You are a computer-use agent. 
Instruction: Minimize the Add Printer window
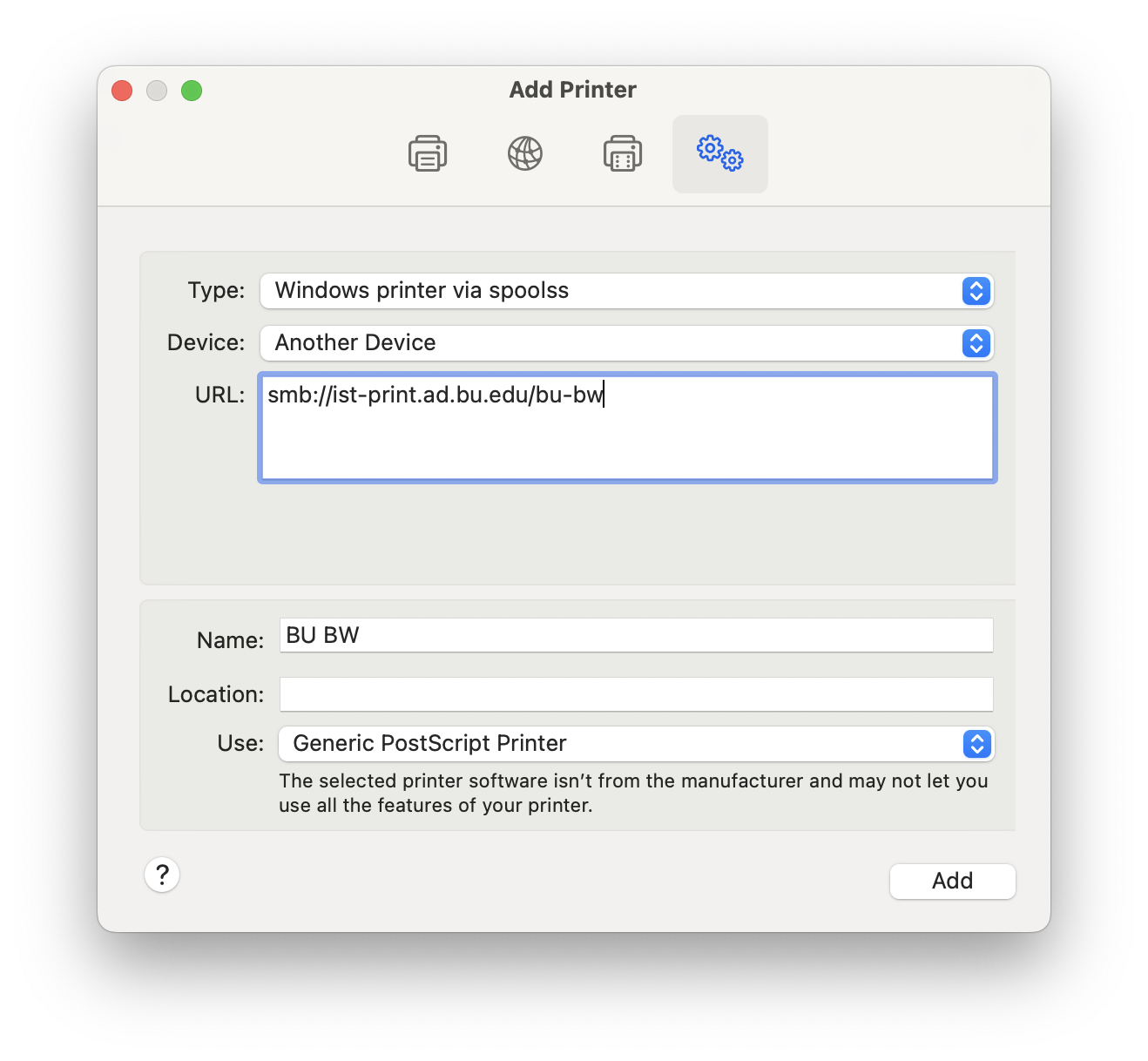coord(157,91)
